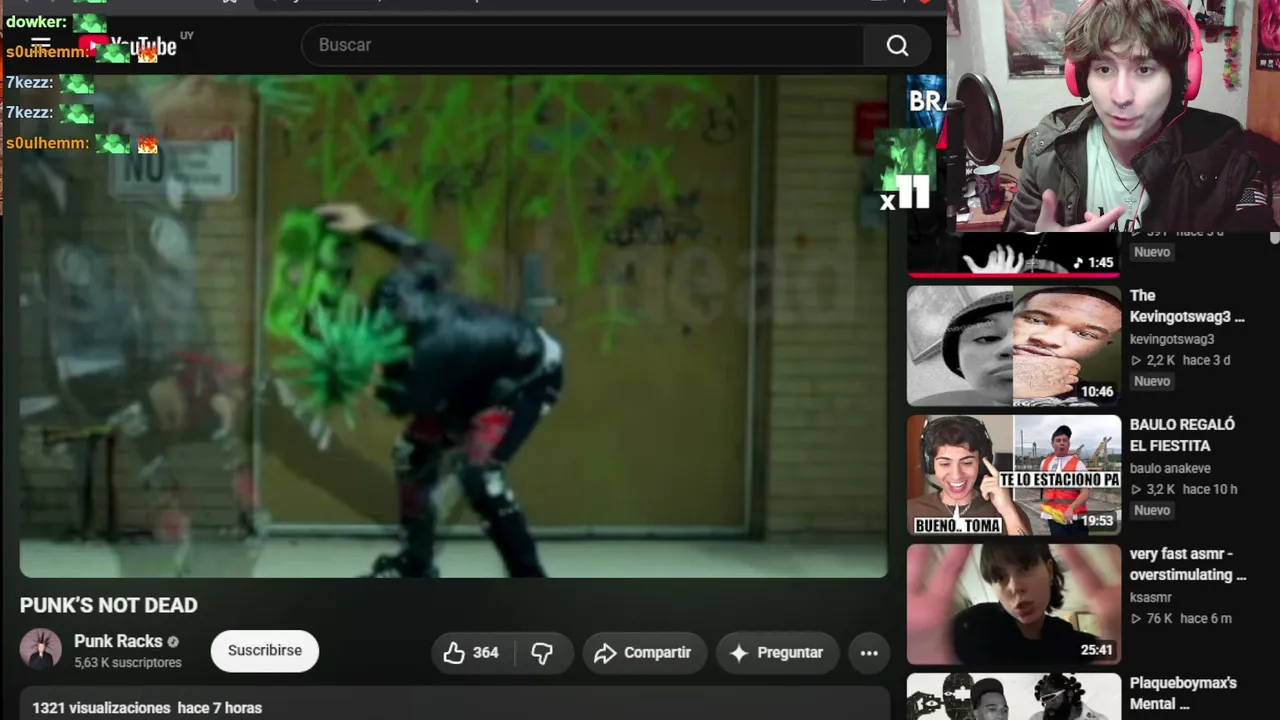Open the Plaqueboymax's Mental video thumbnail
1280x720 pixels.
coord(1014,696)
